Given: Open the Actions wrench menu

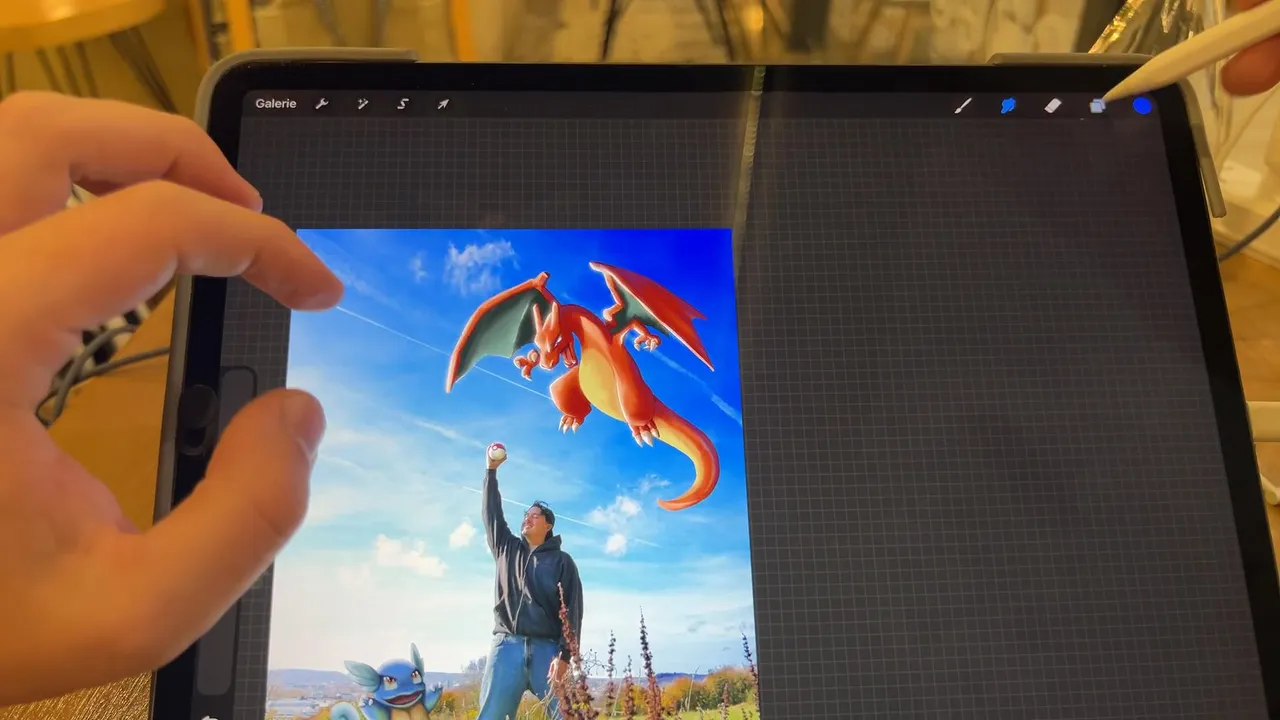Looking at the screenshot, I should (x=322, y=104).
